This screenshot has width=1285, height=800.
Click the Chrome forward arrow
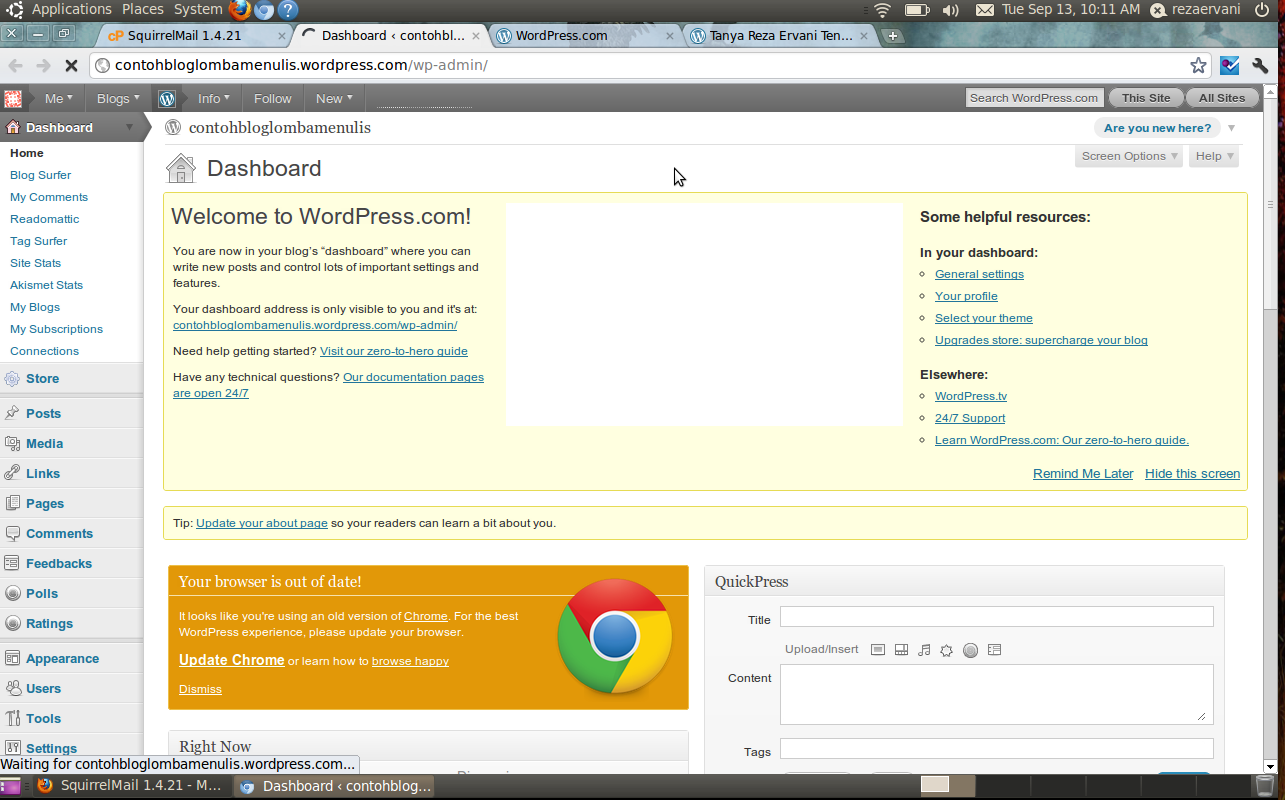tap(43, 66)
